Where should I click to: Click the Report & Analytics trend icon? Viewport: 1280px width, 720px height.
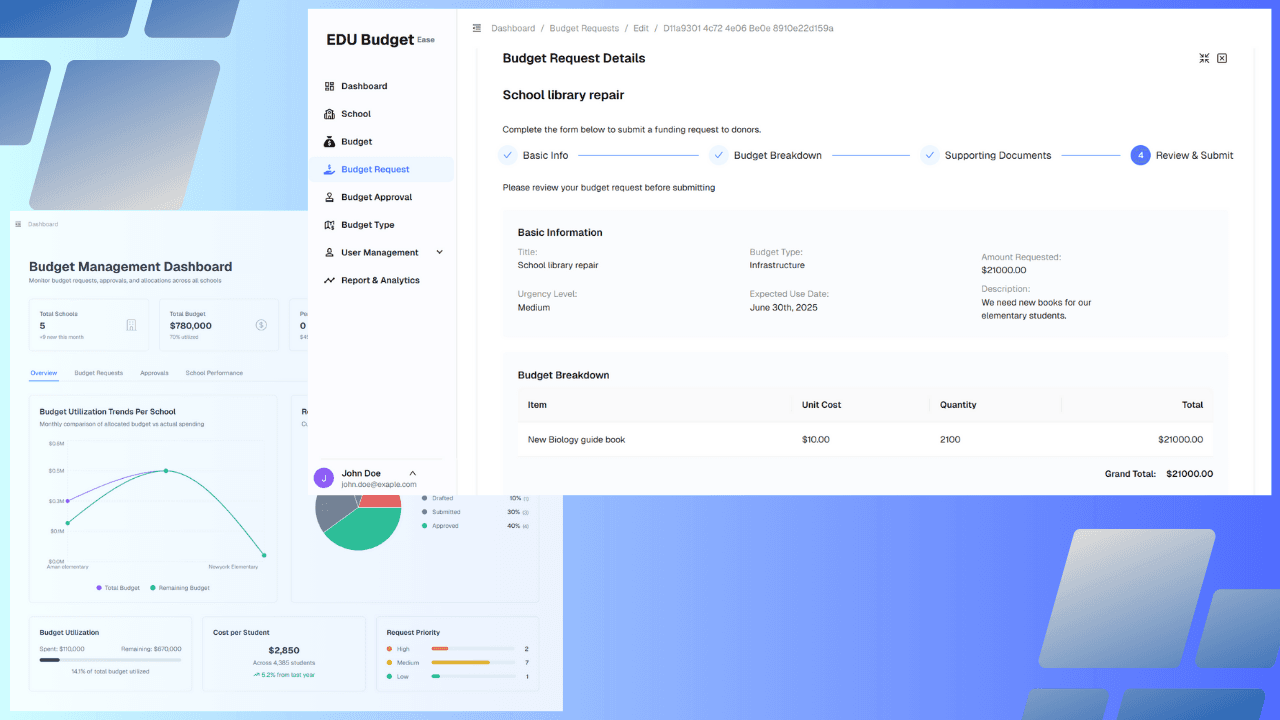(x=329, y=281)
